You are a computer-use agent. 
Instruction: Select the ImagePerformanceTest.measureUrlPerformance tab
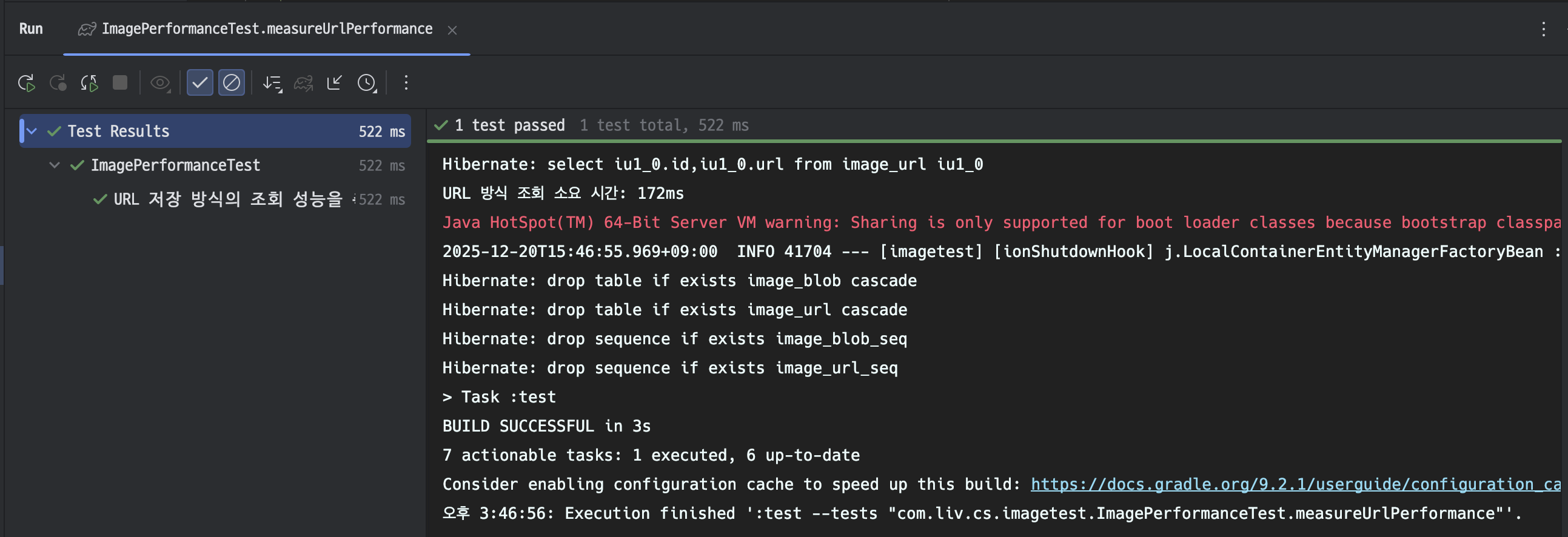click(267, 29)
